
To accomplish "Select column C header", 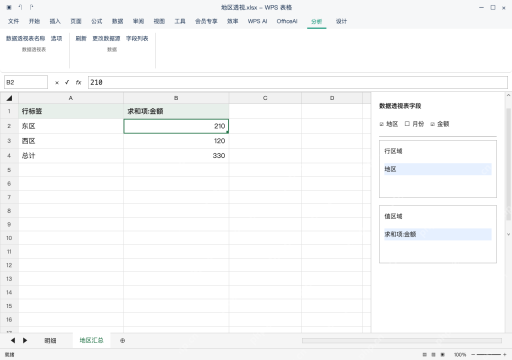I will pos(265,98).
